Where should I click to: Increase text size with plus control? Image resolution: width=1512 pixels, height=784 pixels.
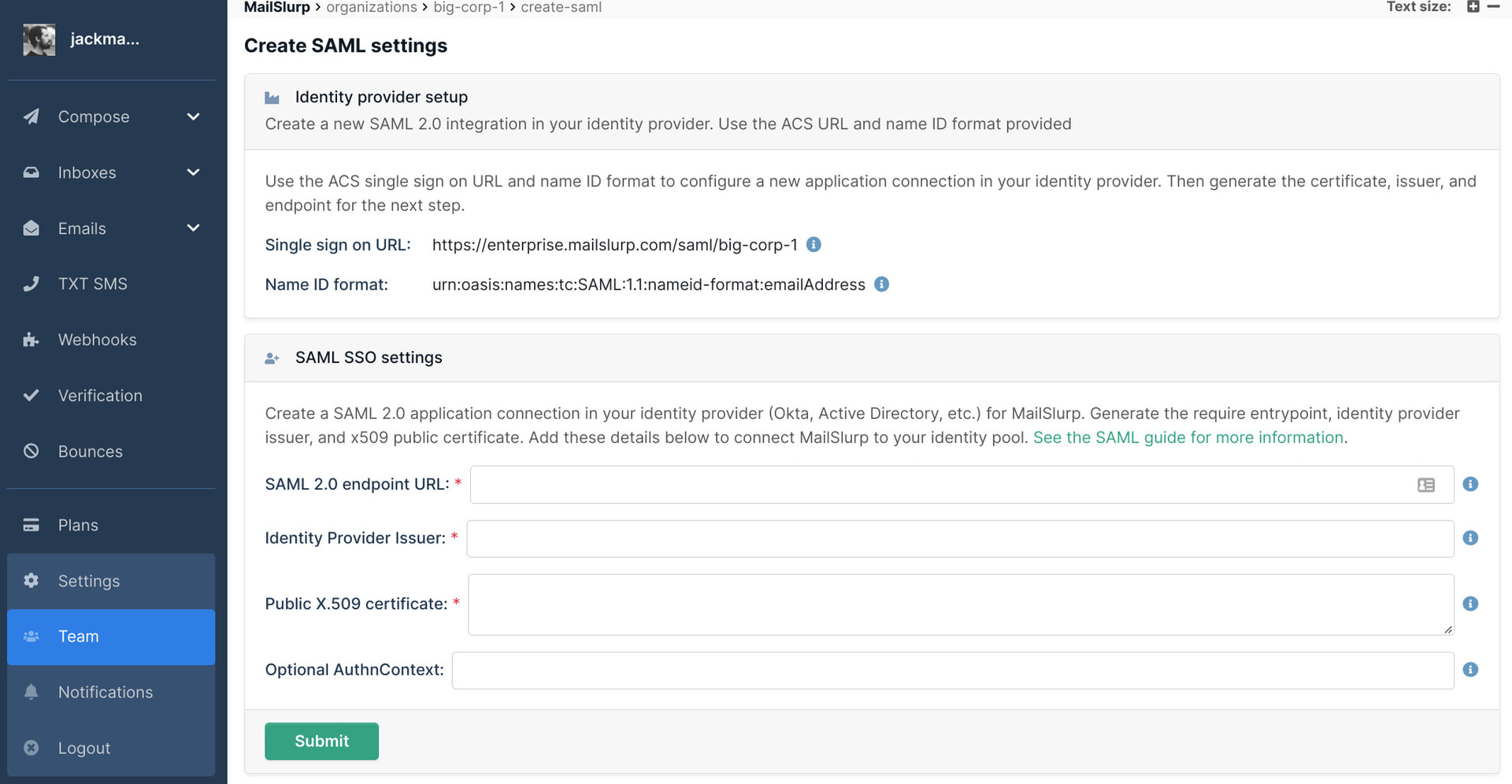point(1473,7)
